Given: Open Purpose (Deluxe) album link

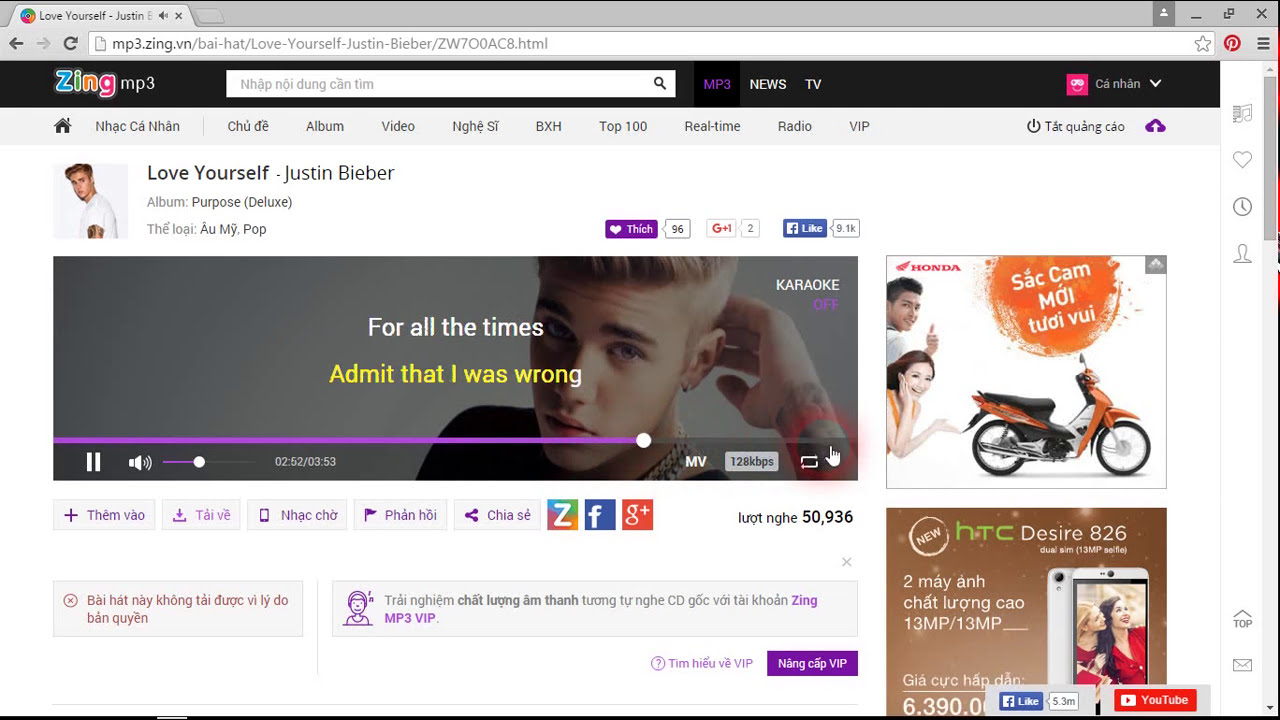Looking at the screenshot, I should point(242,202).
